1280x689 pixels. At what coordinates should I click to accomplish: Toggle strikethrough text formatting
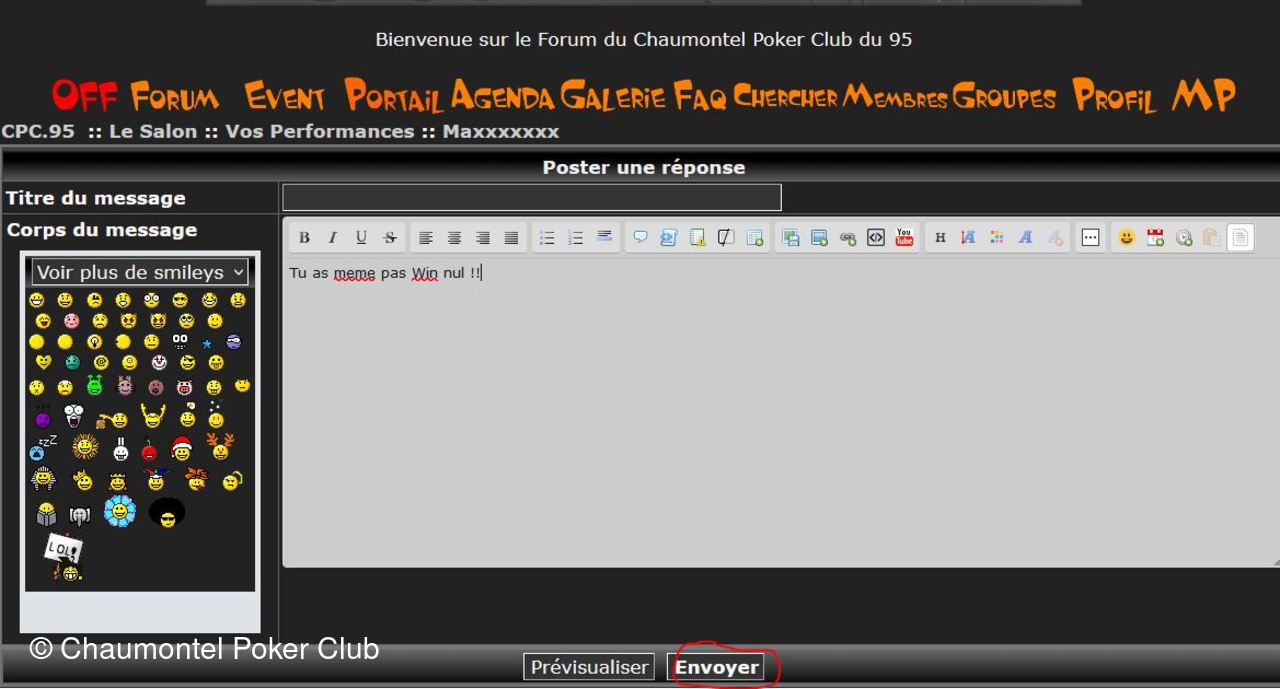pyautogui.click(x=390, y=238)
